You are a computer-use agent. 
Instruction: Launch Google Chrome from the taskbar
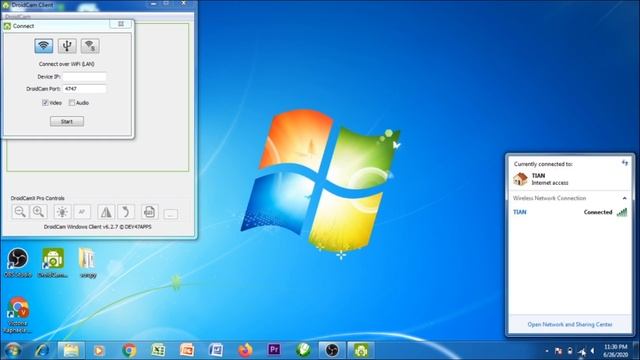pyautogui.click(x=129, y=350)
